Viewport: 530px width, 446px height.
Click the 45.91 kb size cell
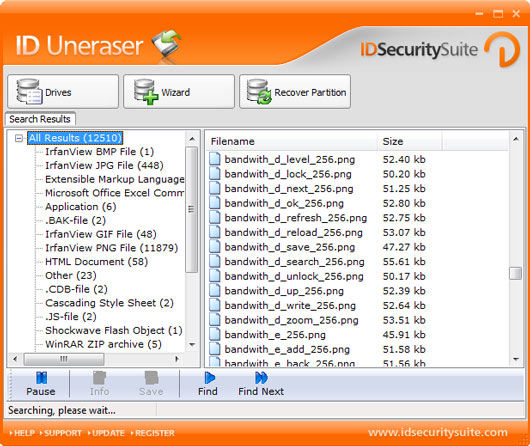tap(404, 335)
